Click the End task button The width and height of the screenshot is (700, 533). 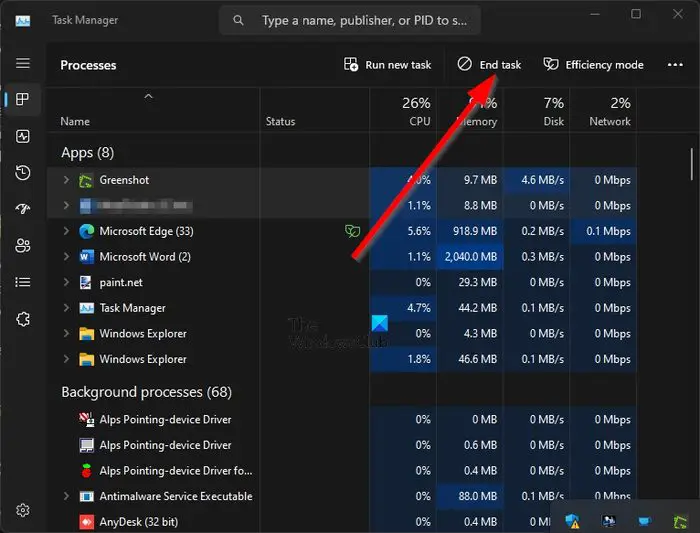[x=489, y=65]
